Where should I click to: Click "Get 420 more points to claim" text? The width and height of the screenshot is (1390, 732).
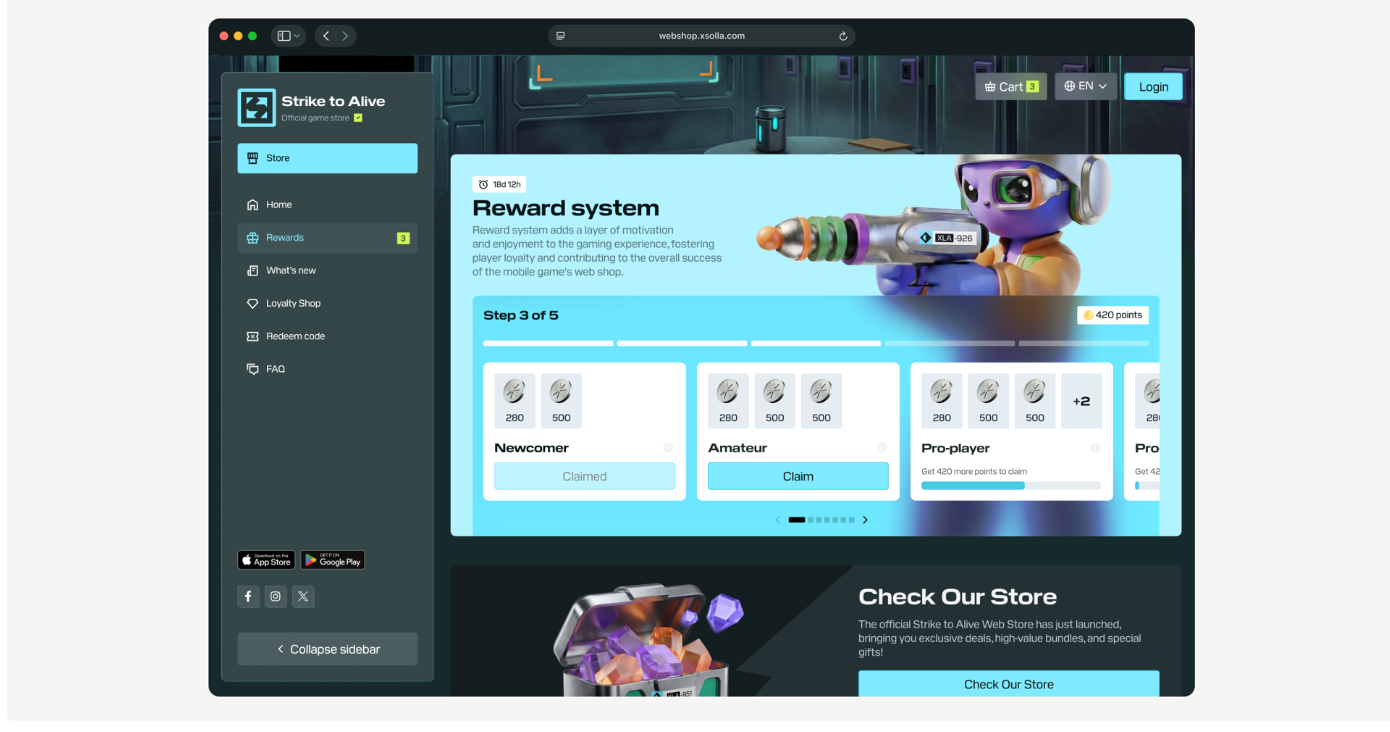(974, 471)
